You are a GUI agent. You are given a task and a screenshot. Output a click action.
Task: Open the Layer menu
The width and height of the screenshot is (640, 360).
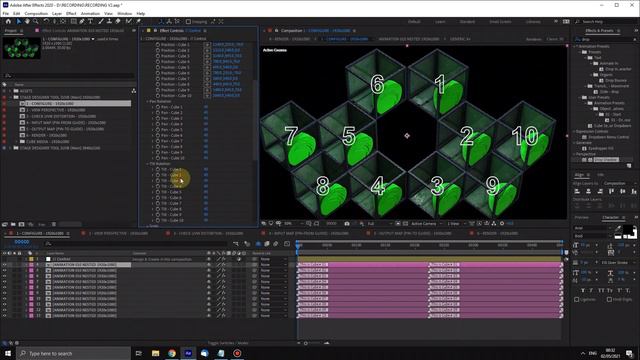pos(57,13)
